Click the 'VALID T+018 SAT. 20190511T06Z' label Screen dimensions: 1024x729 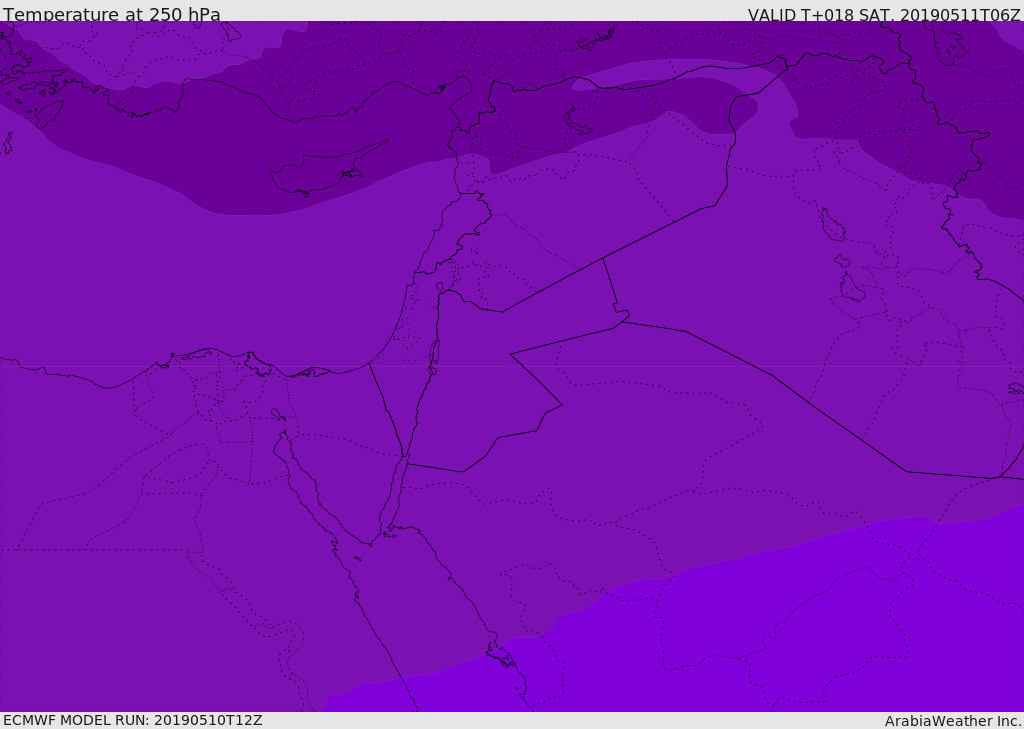tap(884, 14)
